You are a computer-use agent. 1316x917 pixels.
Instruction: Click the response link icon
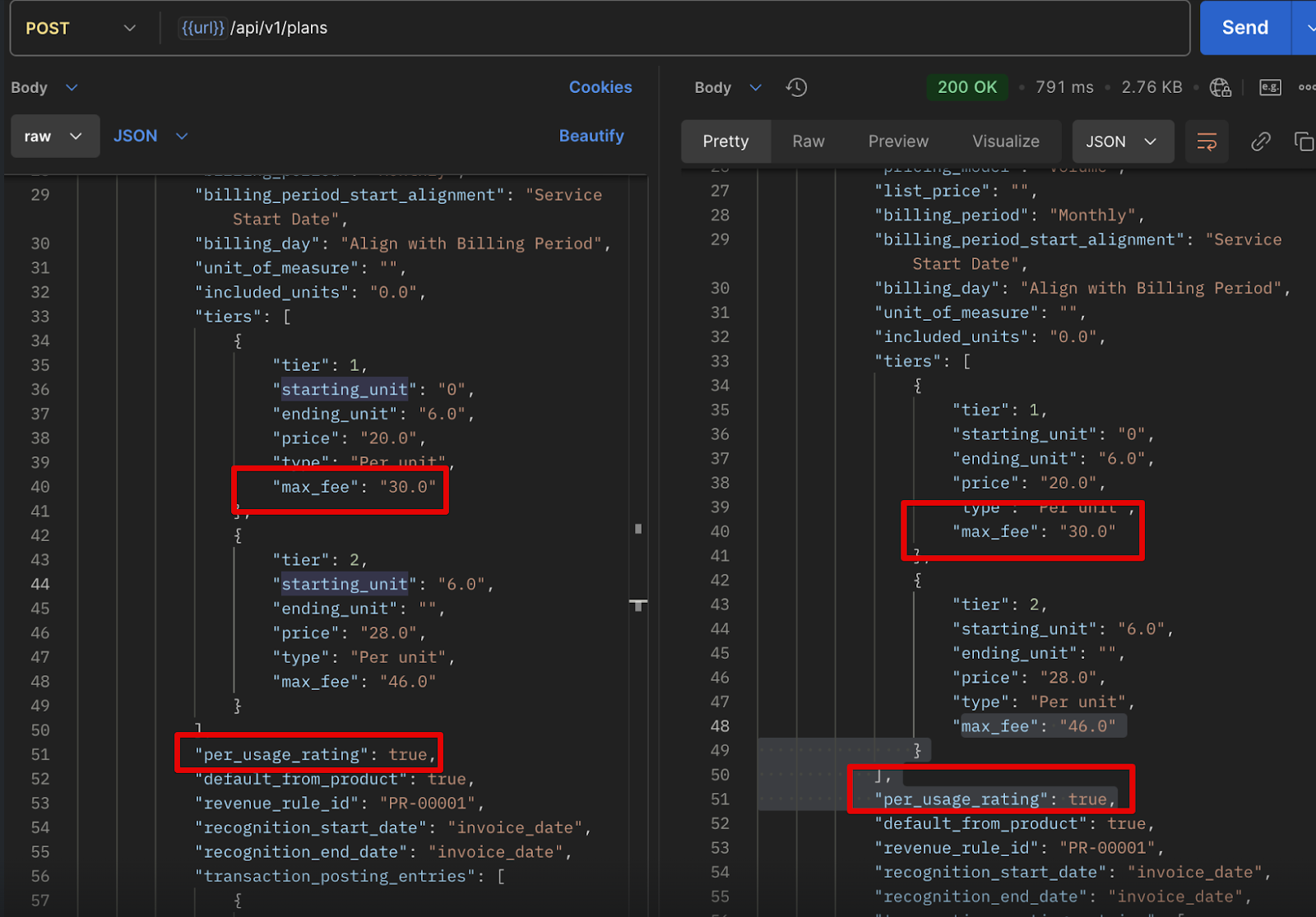[1260, 141]
